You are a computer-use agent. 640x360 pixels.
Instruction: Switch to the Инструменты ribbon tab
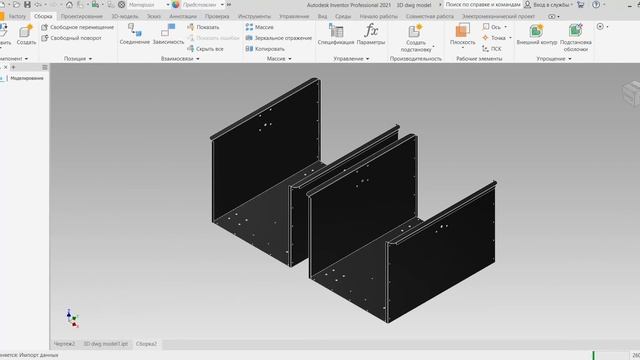pyautogui.click(x=254, y=16)
